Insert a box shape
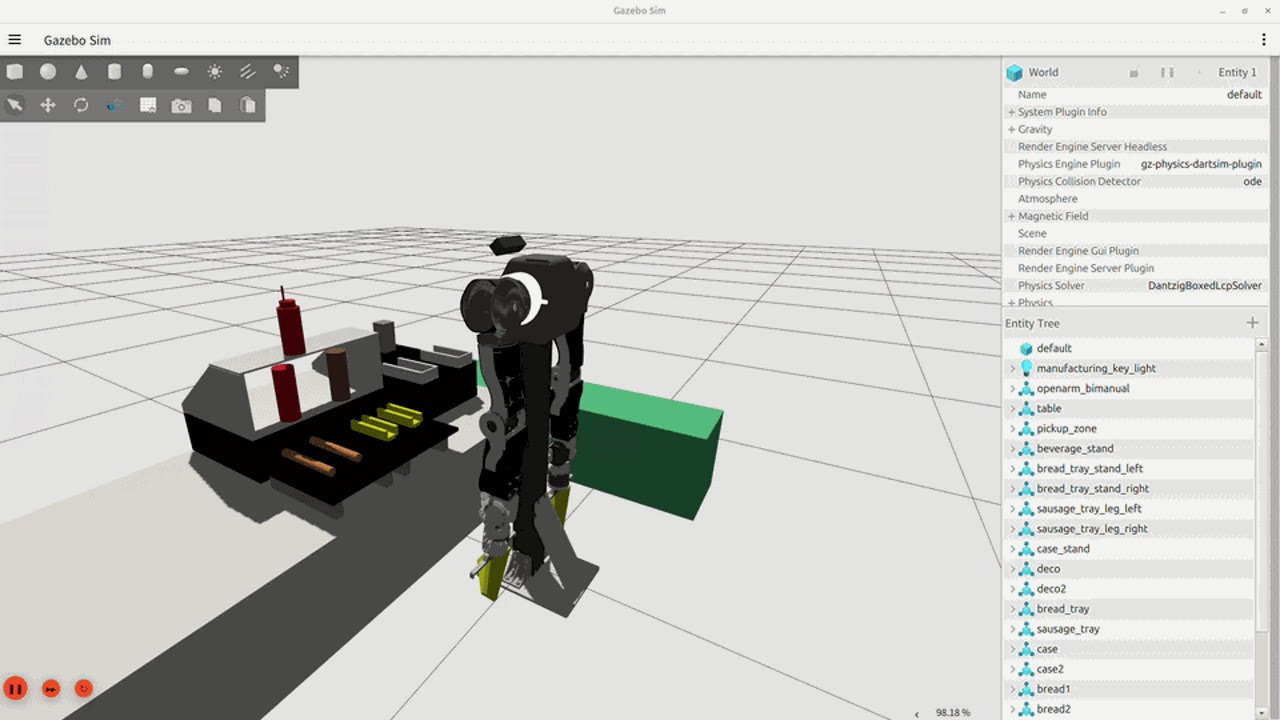The height and width of the screenshot is (720, 1280). (x=15, y=71)
